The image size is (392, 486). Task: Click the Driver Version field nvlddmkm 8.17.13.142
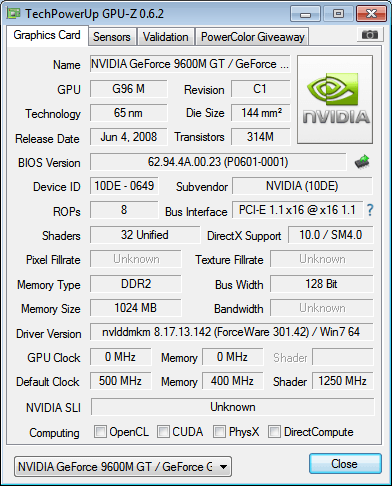click(x=232, y=332)
